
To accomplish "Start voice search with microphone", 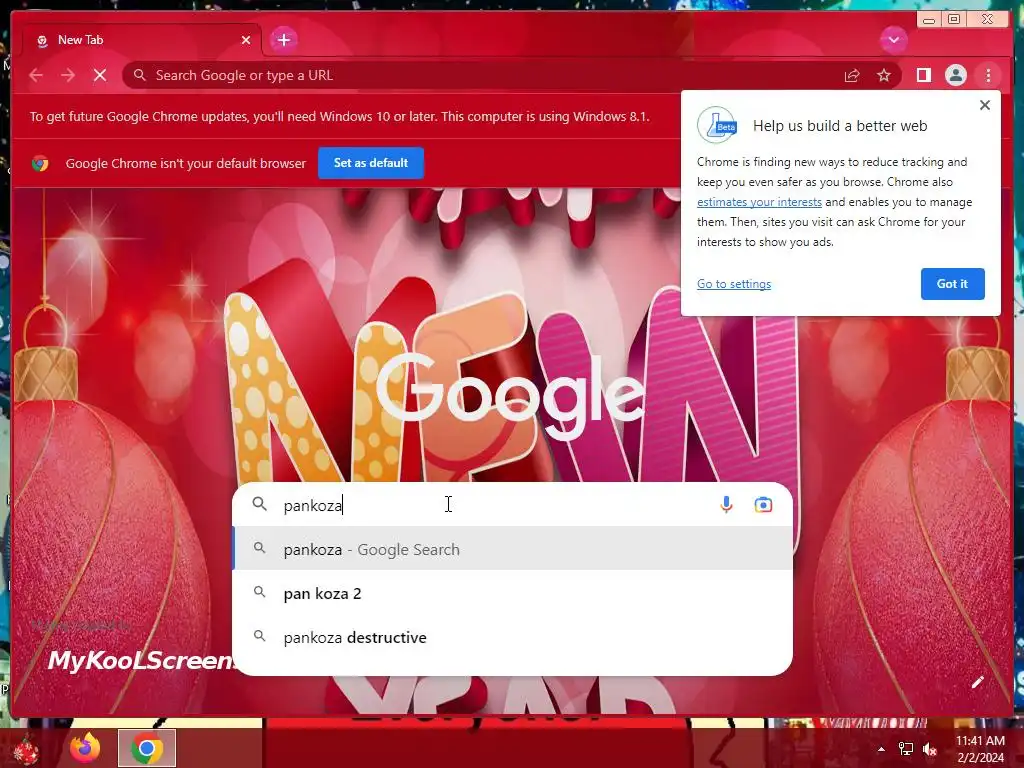I will tap(726, 504).
